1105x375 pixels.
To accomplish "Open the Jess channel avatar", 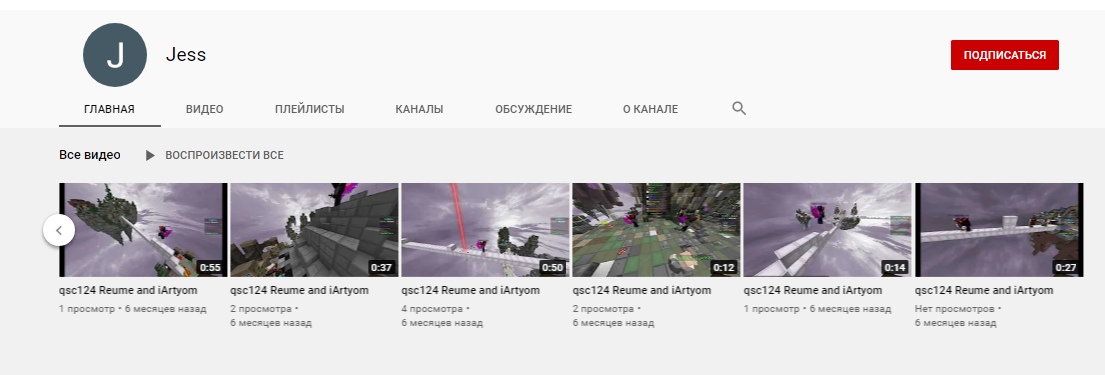I will 115,55.
